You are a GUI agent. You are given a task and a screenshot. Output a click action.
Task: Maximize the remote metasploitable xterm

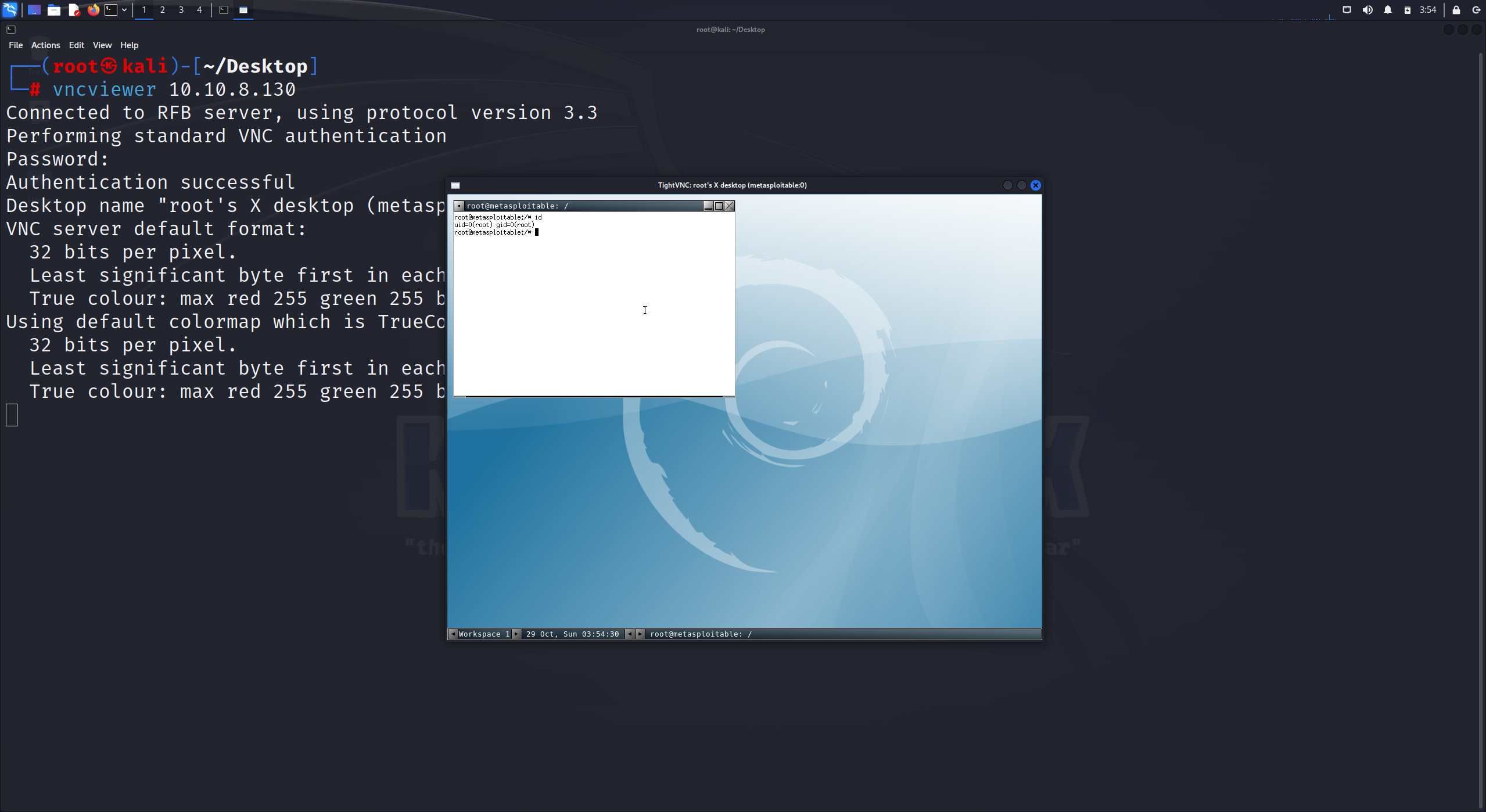pos(719,206)
